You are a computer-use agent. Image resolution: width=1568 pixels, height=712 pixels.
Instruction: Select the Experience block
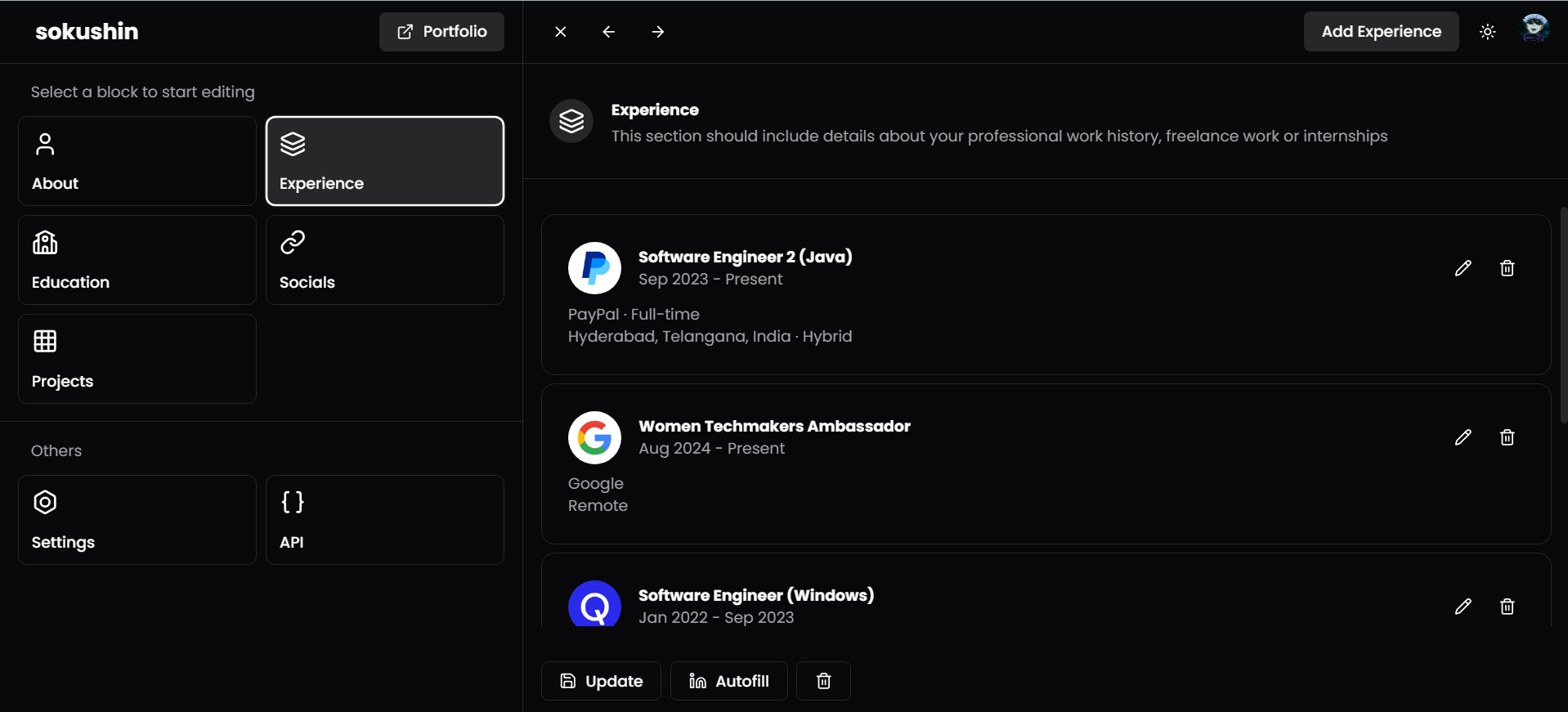pyautogui.click(x=385, y=161)
